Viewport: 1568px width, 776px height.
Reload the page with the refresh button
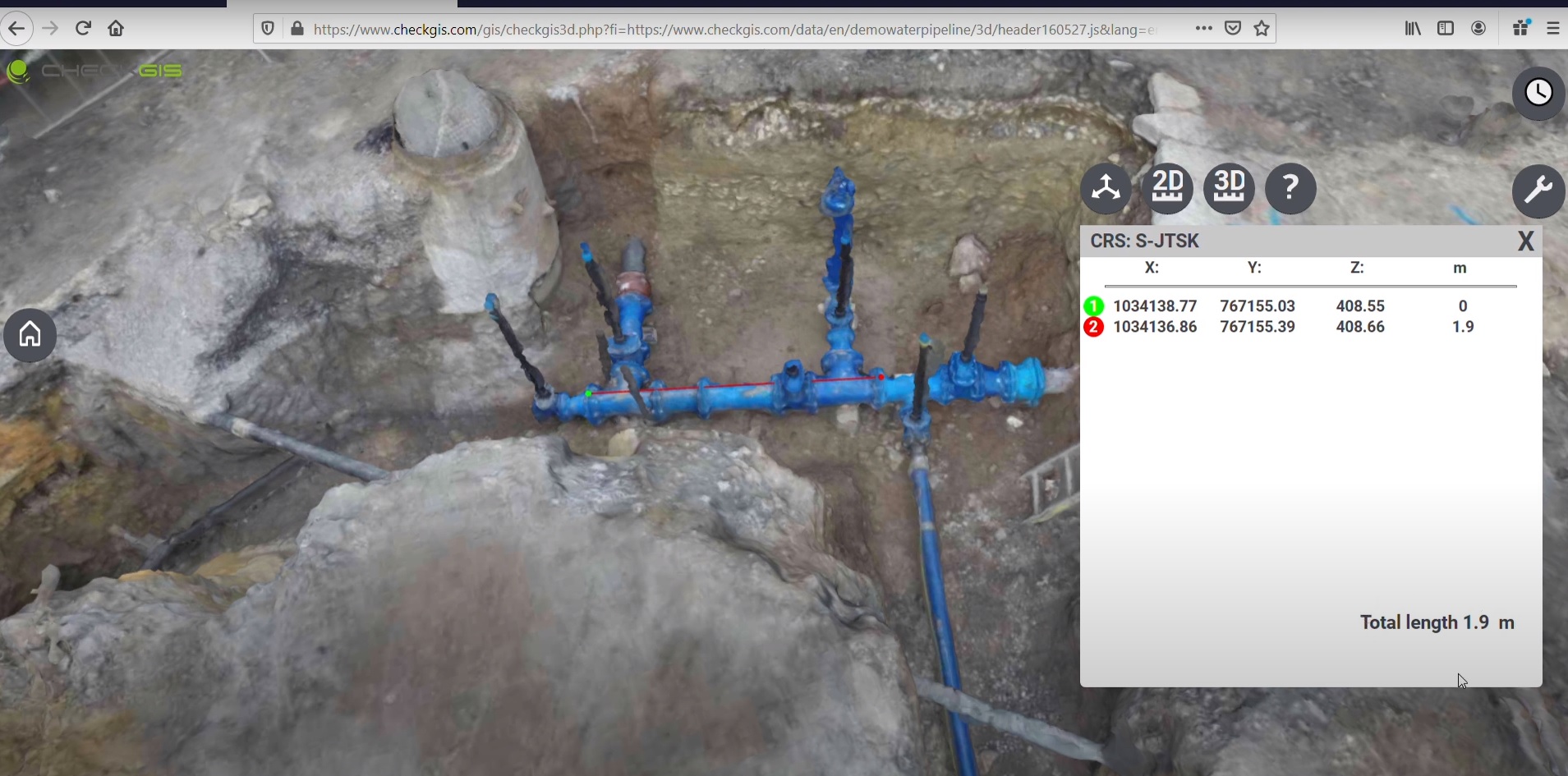83,29
